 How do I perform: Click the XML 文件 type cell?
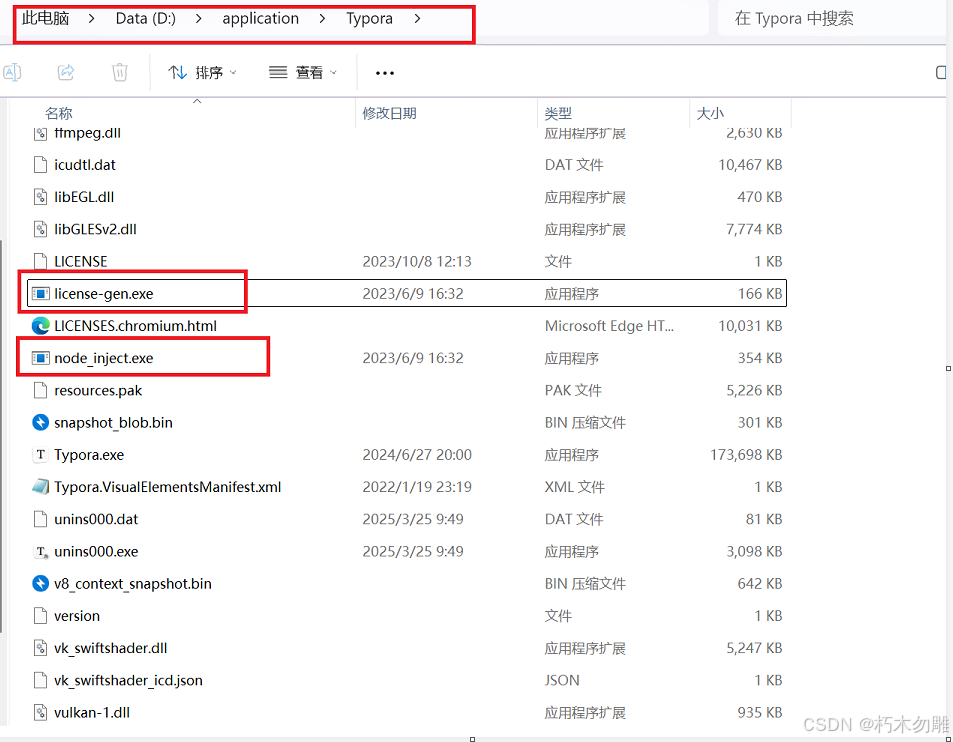tap(574, 487)
